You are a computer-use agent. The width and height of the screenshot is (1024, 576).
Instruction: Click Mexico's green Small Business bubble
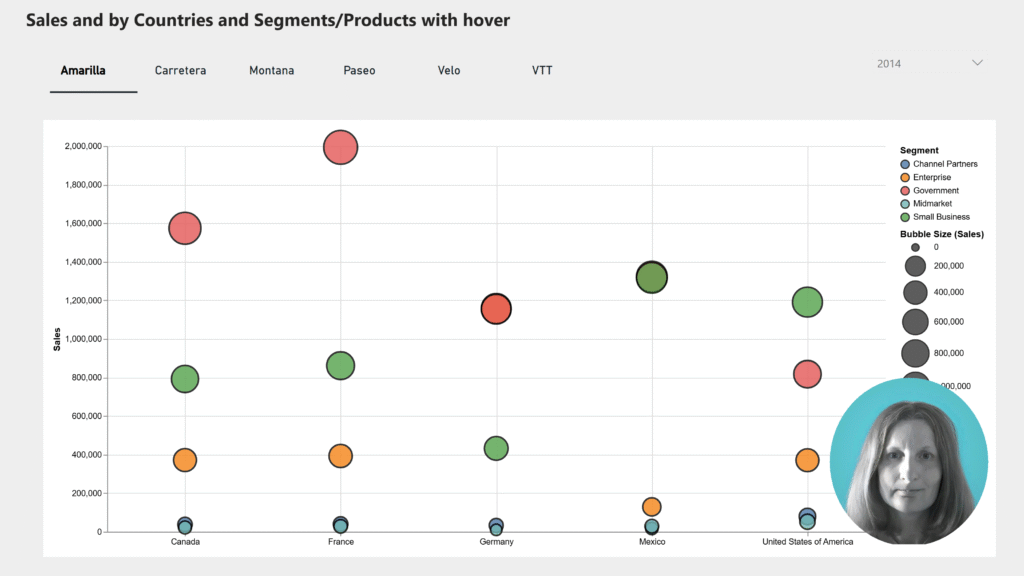pyautogui.click(x=651, y=278)
